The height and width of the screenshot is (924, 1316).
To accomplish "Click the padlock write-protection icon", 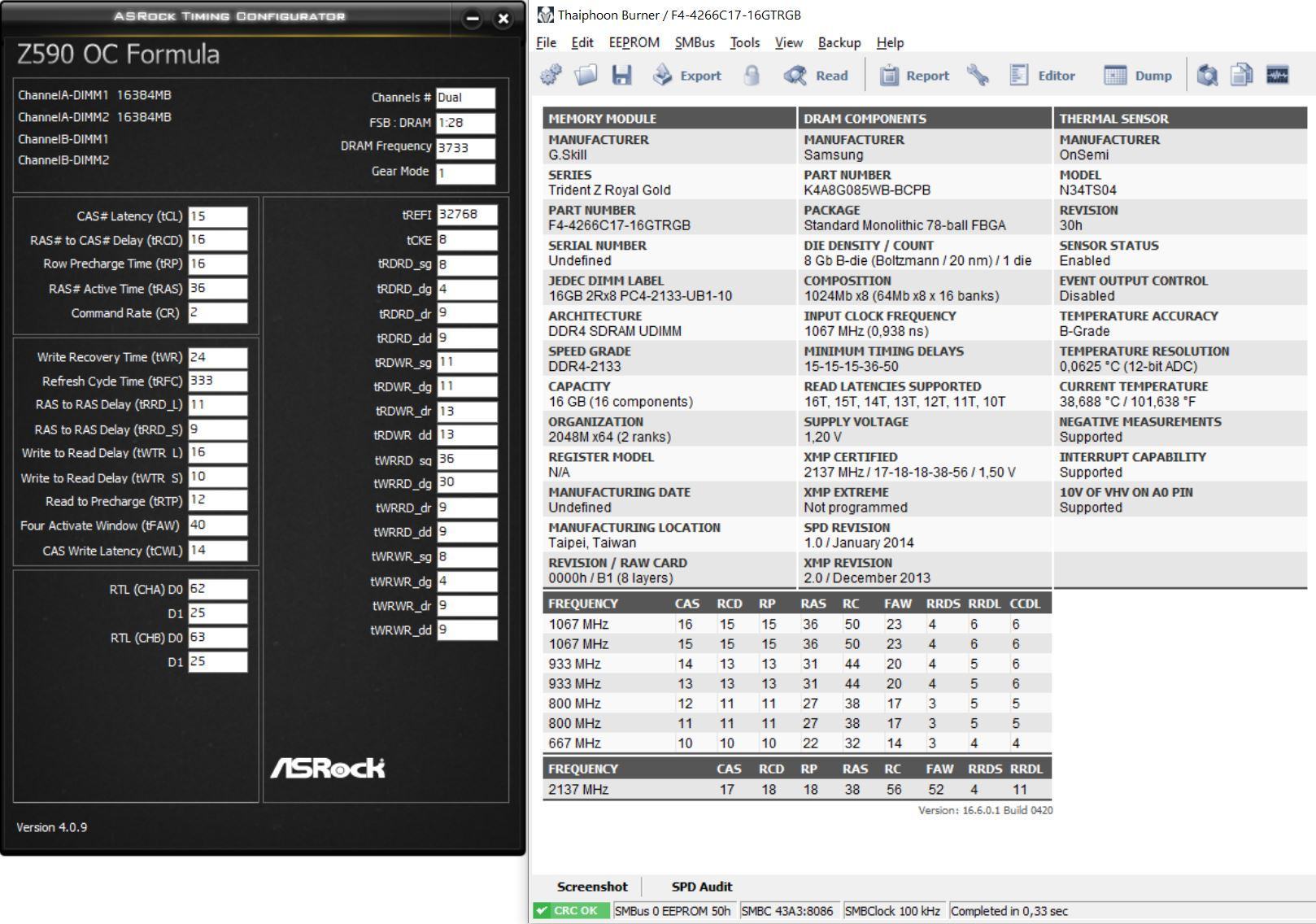I will 752,76.
